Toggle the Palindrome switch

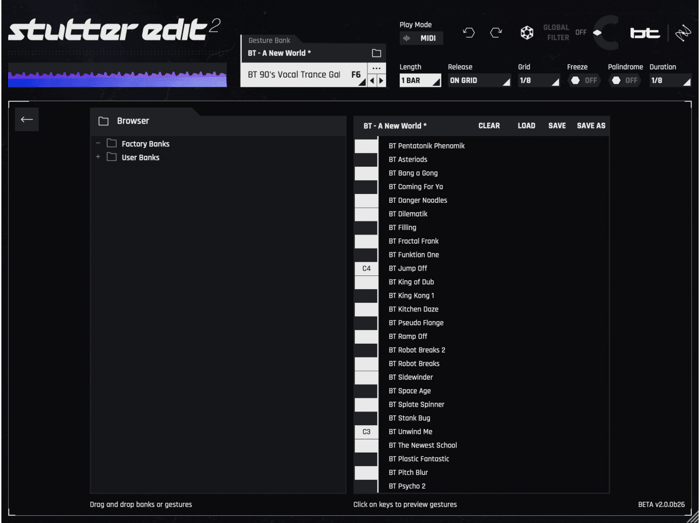(625, 80)
